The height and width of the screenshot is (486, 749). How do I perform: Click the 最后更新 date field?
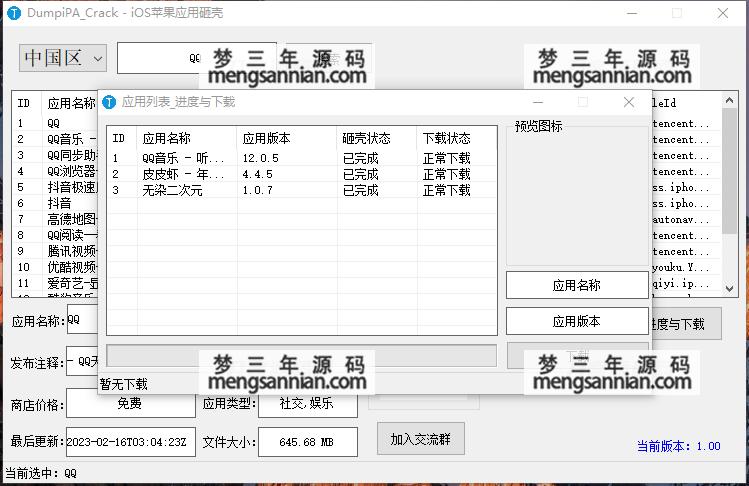(x=131, y=442)
